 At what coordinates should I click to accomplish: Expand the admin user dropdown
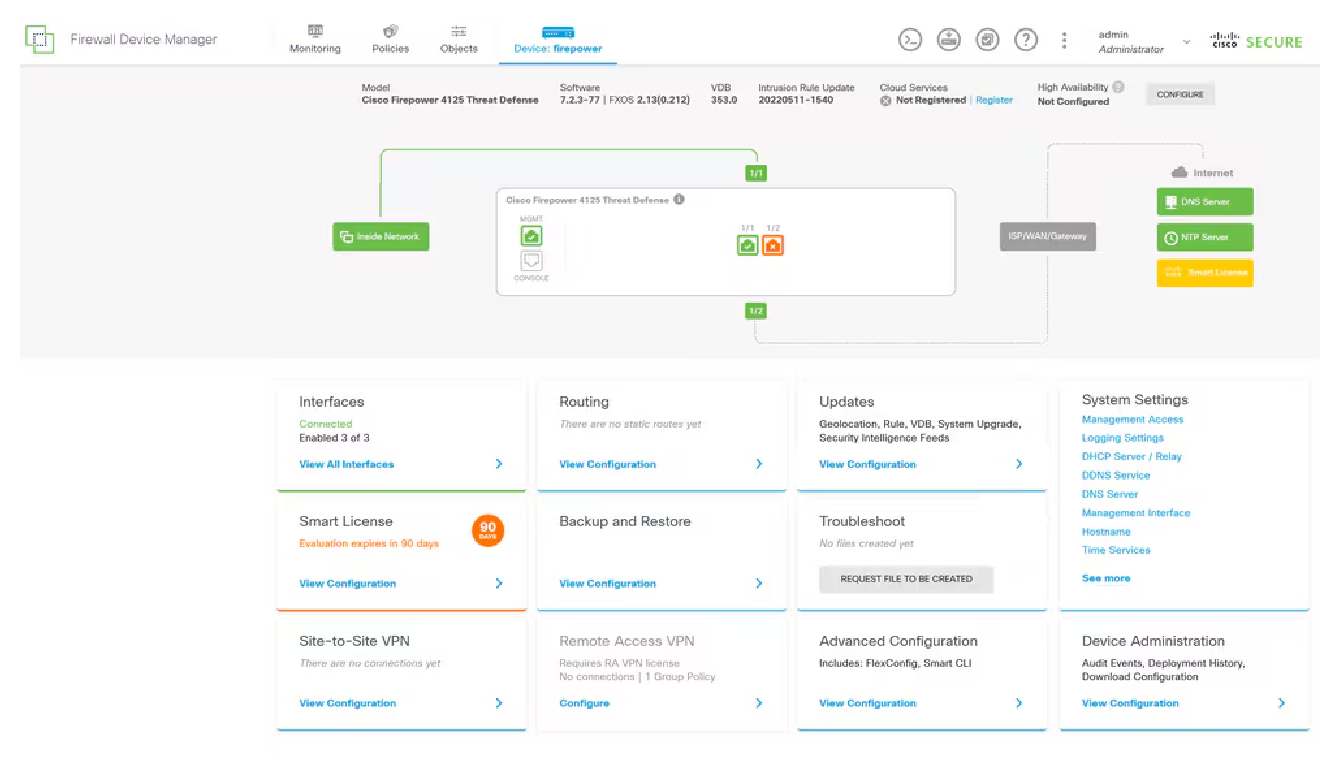click(x=1186, y=42)
